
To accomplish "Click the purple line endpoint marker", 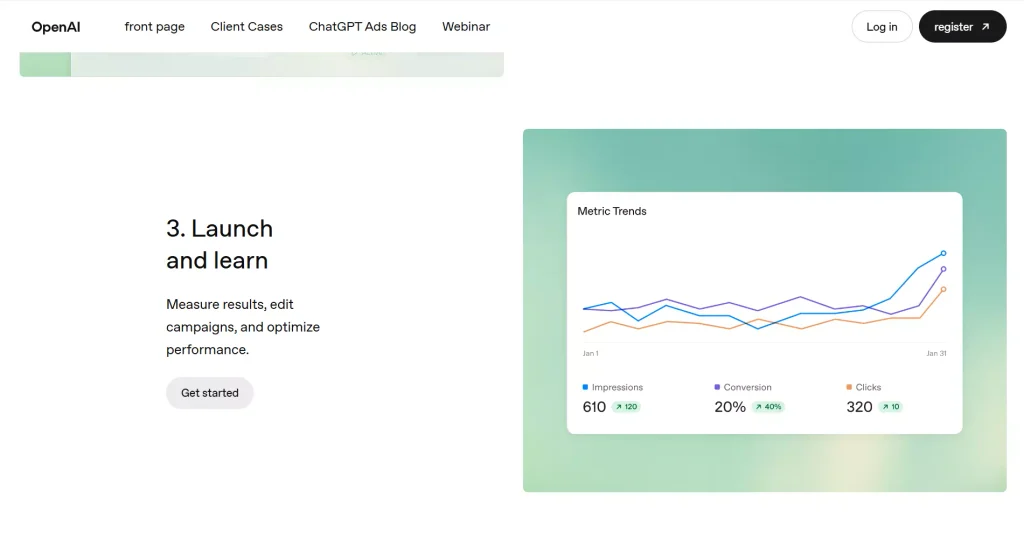I will pyautogui.click(x=943, y=269).
